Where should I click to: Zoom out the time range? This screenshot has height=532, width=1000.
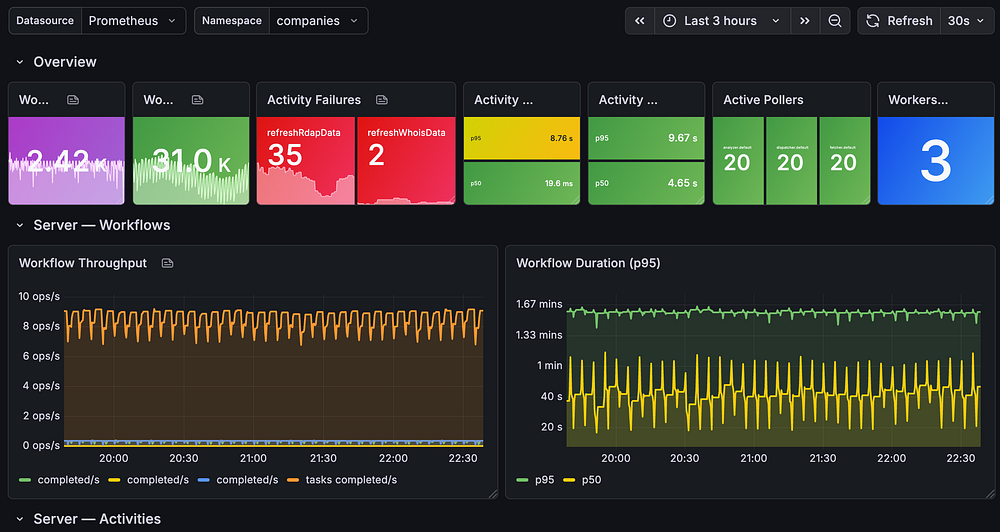click(834, 21)
